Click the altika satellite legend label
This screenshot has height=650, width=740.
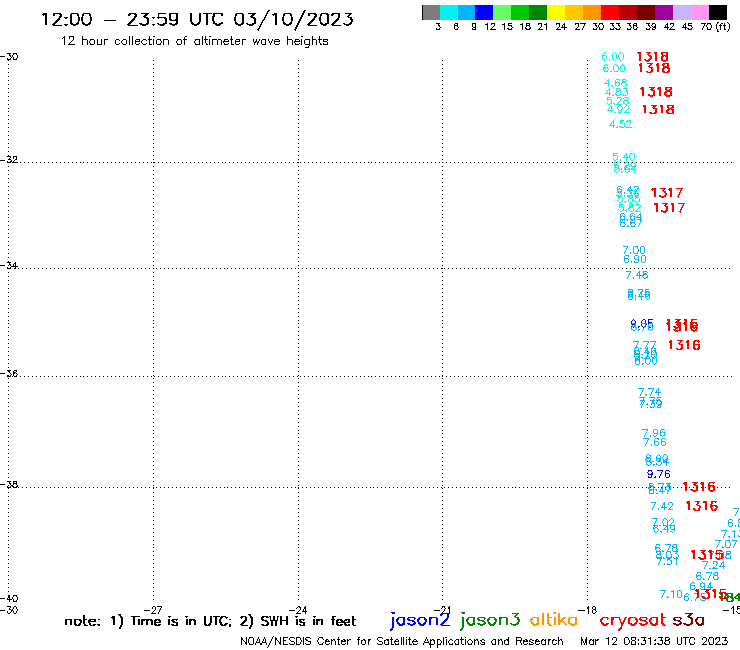[554, 620]
